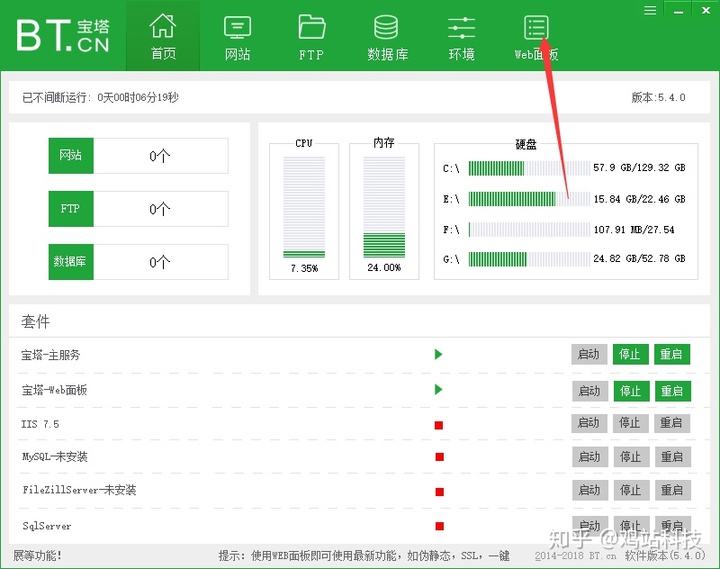Click the 版本:5.4.0 version text
The image size is (720, 569).
pos(658,97)
